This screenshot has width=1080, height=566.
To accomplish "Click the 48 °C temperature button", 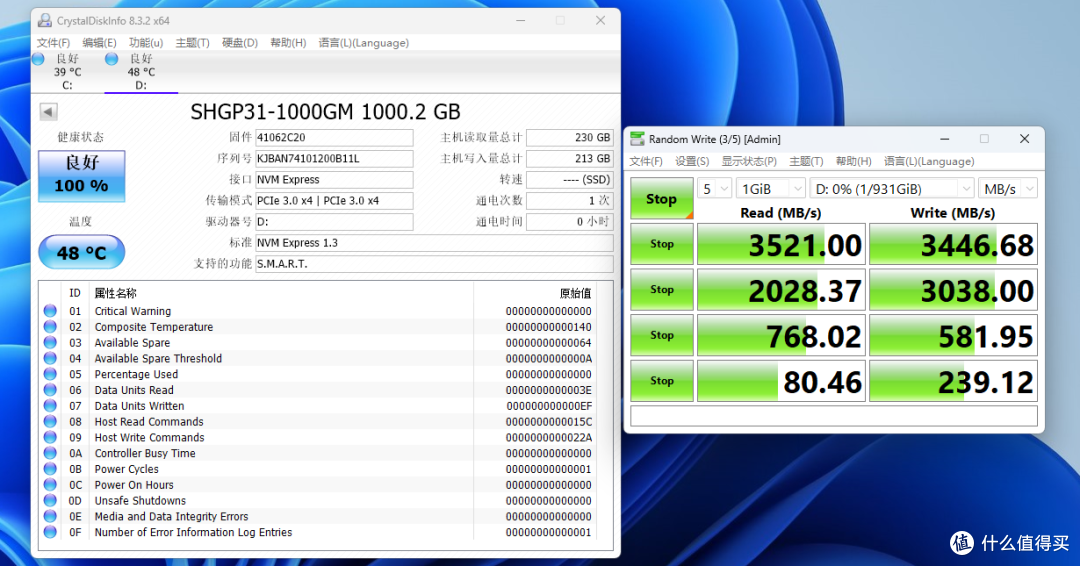I will coord(81,253).
